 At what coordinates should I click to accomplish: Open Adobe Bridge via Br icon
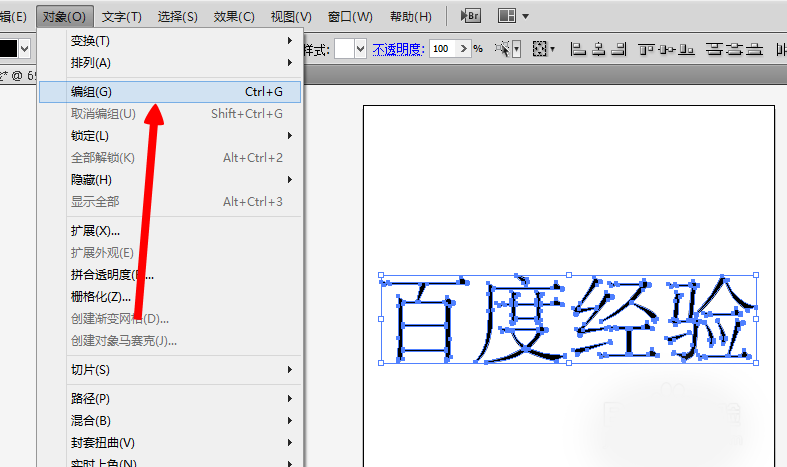471,16
